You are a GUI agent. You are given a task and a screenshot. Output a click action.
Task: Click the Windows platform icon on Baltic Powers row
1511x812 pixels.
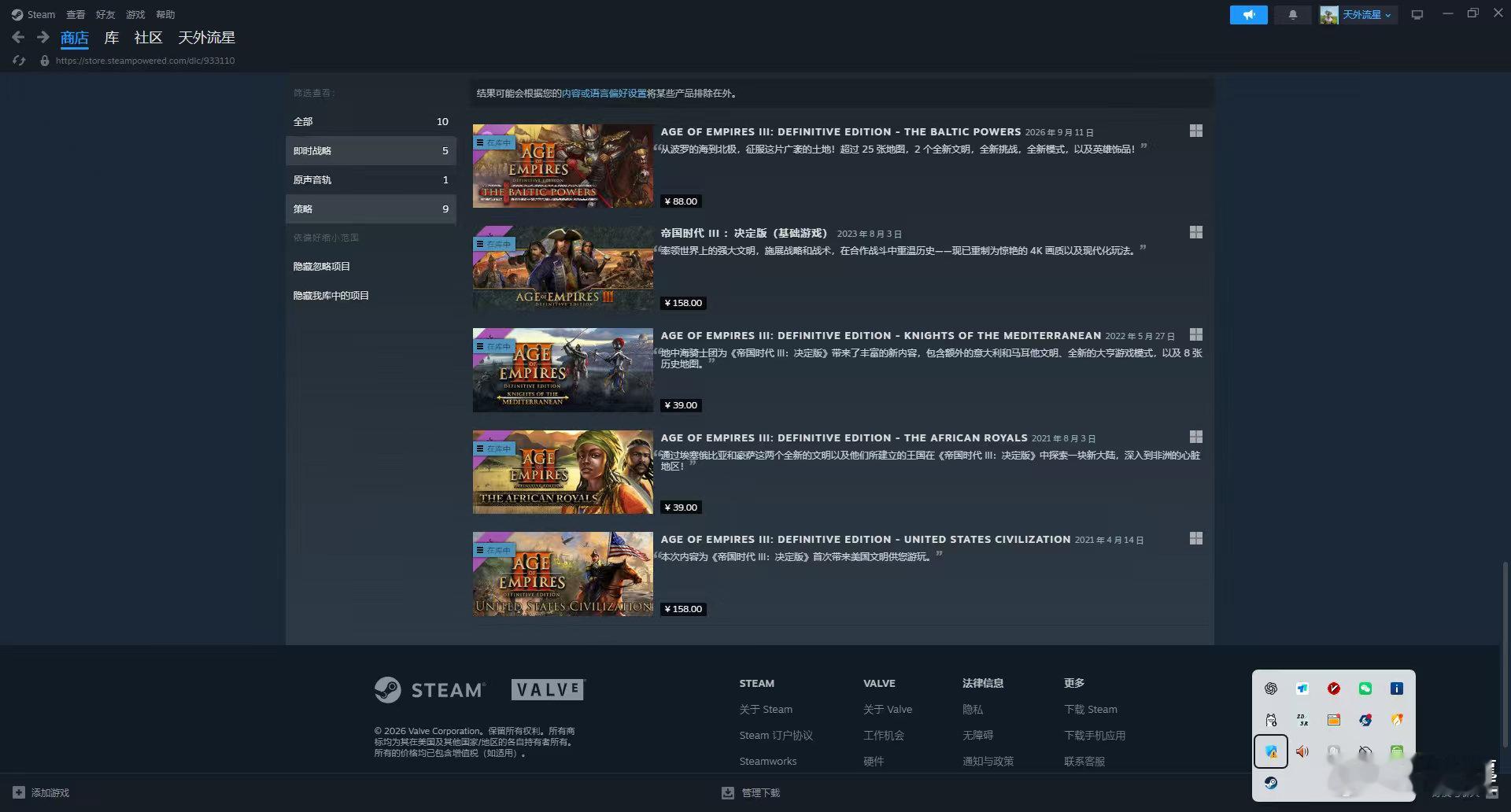coord(1195,131)
